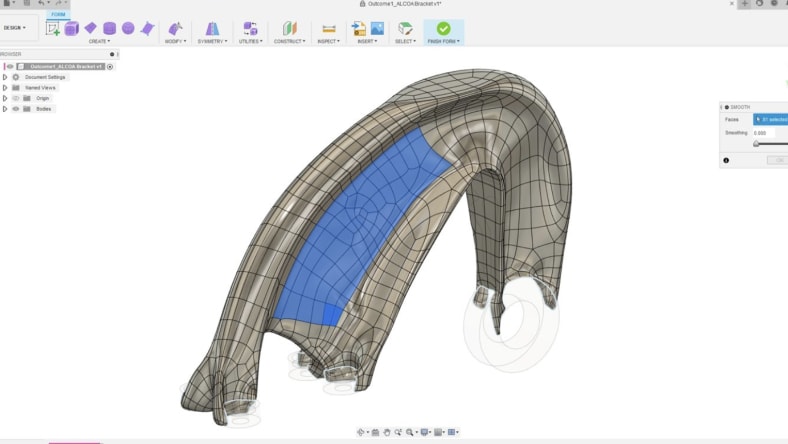The width and height of the screenshot is (788, 444).
Task: Toggle visibility eye of Origin folder
Action: [16, 98]
